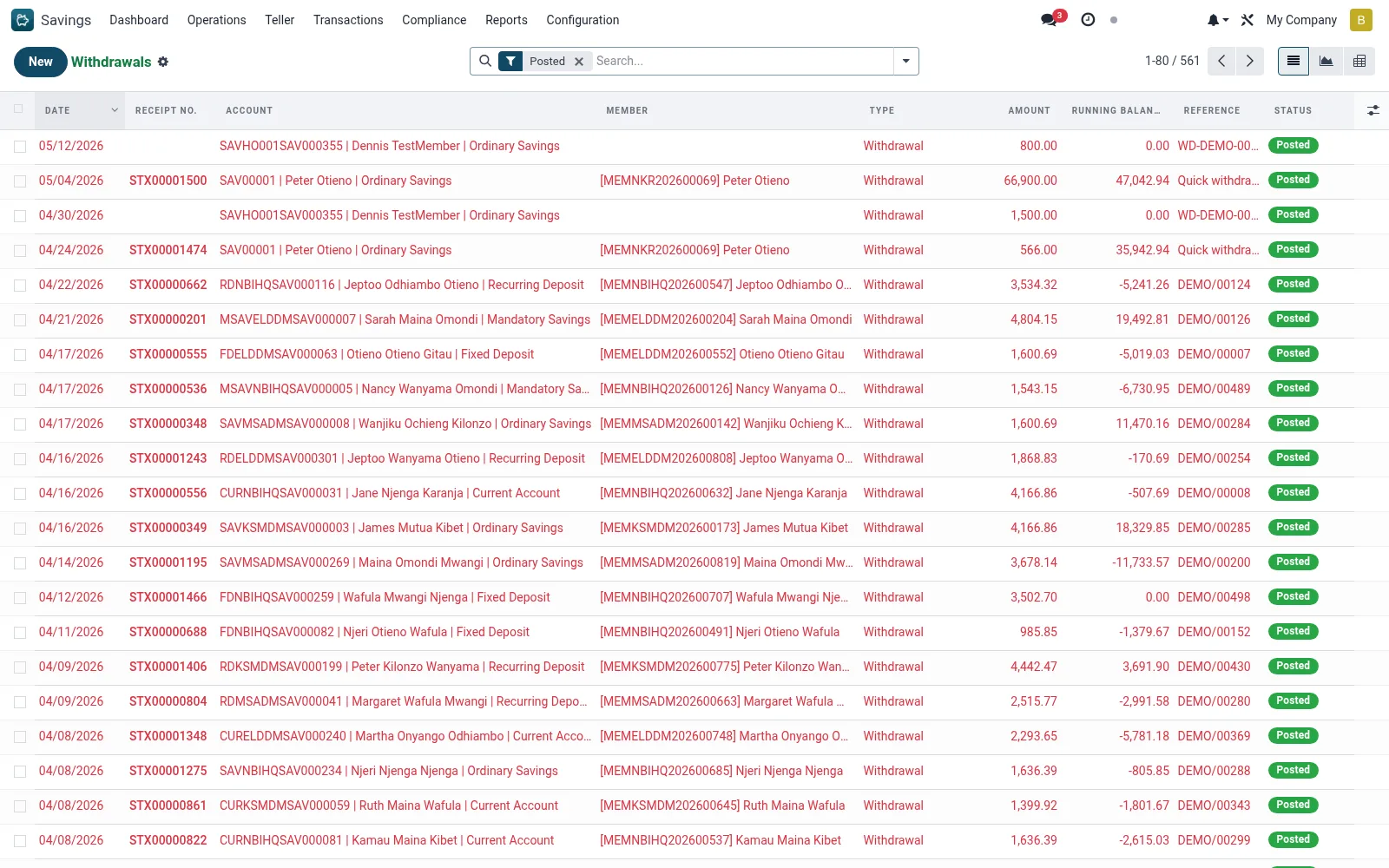Click the search magnifier icon
Screen dimensions: 1389x868
[x=485, y=61]
